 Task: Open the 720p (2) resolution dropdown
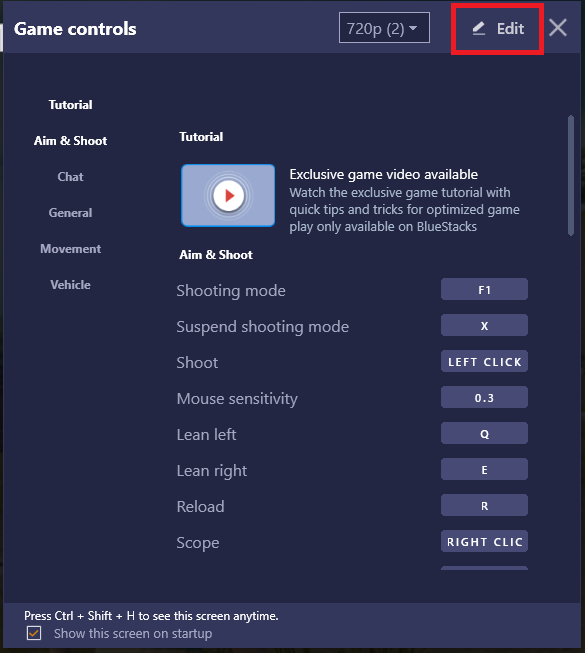pyautogui.click(x=384, y=28)
